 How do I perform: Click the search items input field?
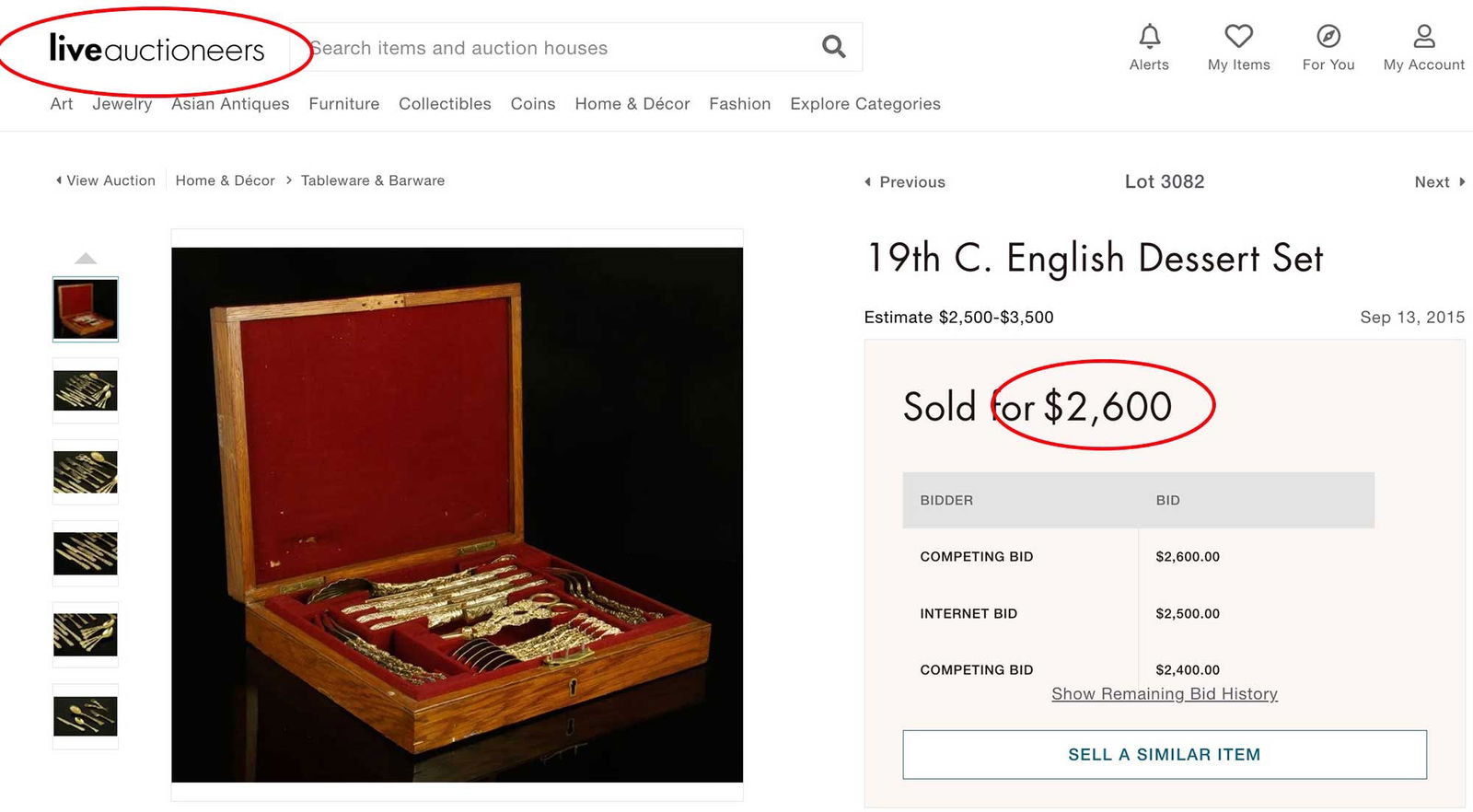tap(552, 47)
